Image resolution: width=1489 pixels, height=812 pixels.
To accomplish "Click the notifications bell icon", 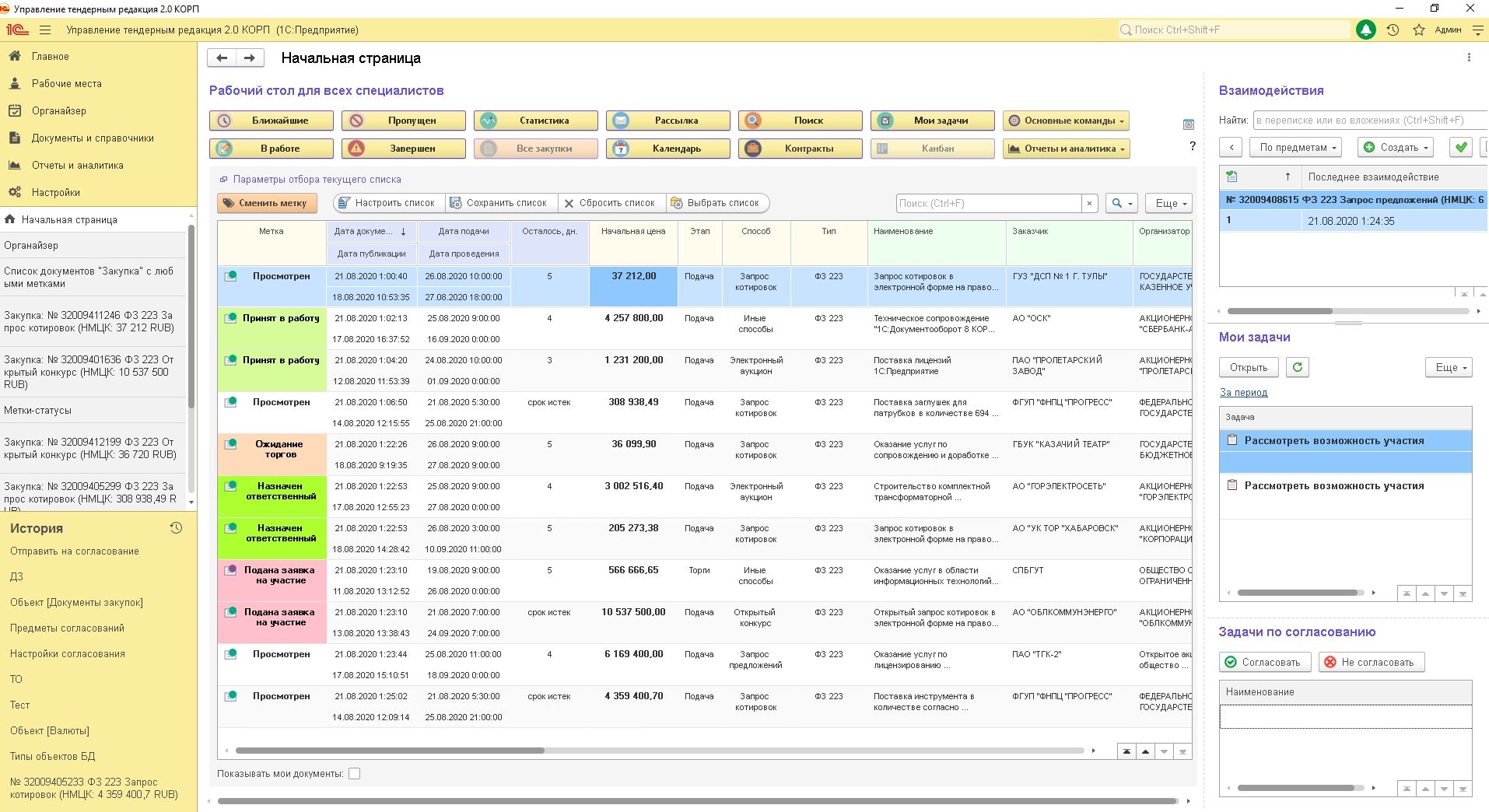I will click(x=1365, y=30).
